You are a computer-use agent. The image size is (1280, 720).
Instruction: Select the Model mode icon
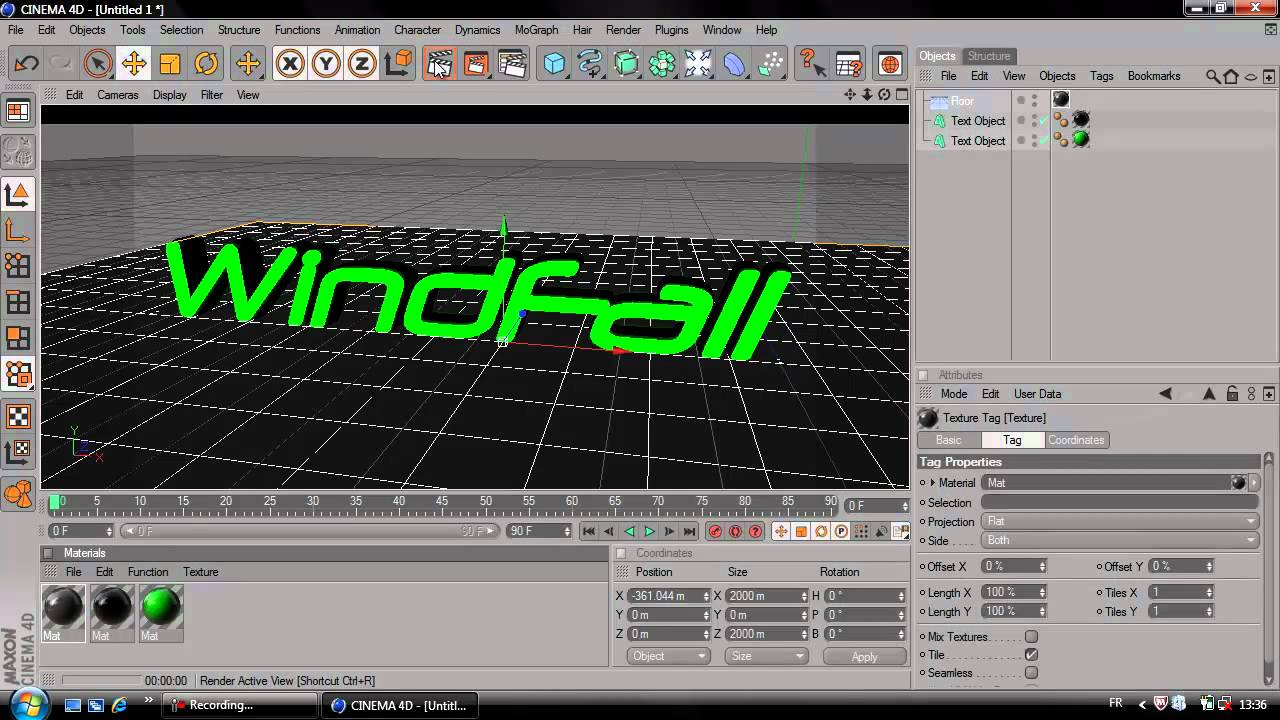coord(18,194)
